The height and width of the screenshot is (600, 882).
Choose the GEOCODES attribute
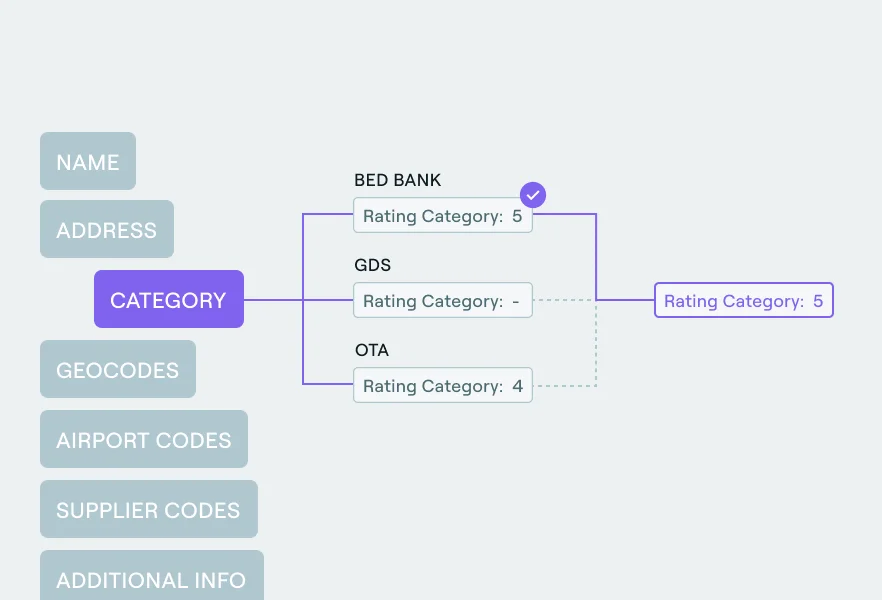tap(118, 370)
